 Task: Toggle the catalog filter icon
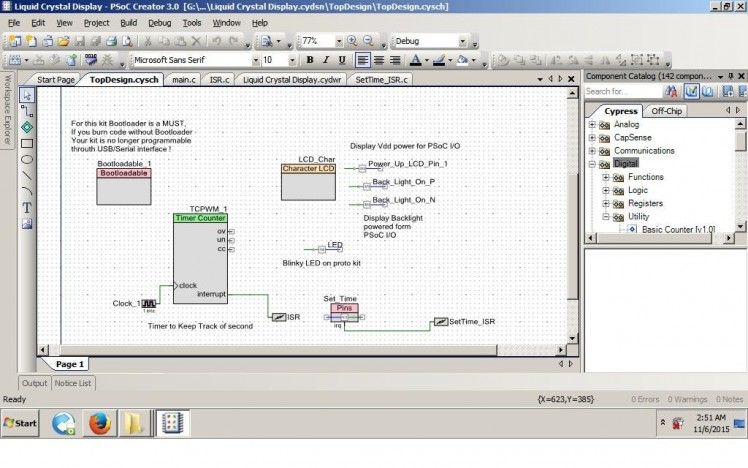(x=691, y=91)
